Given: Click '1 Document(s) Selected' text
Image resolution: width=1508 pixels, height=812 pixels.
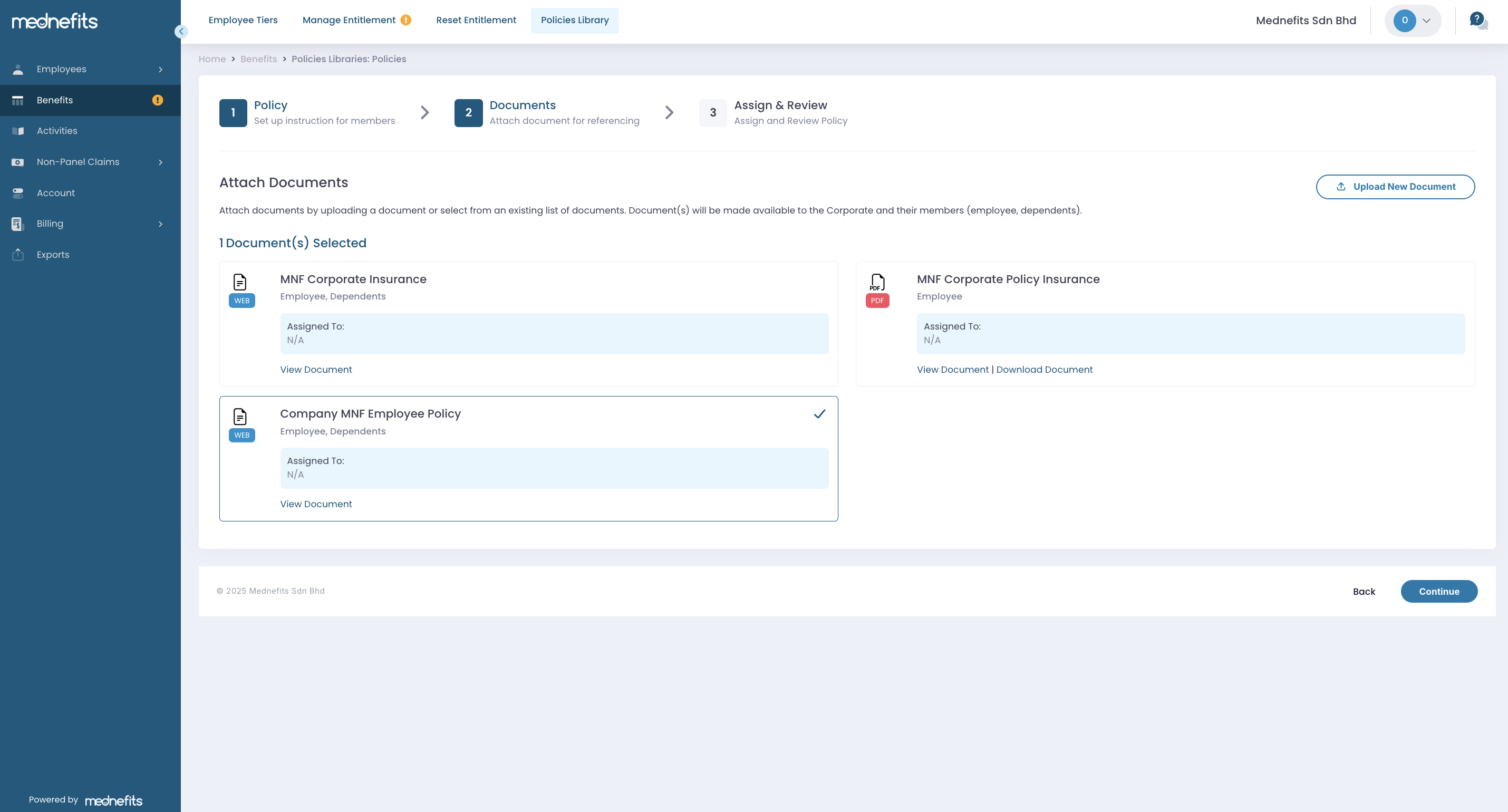Looking at the screenshot, I should (x=293, y=243).
